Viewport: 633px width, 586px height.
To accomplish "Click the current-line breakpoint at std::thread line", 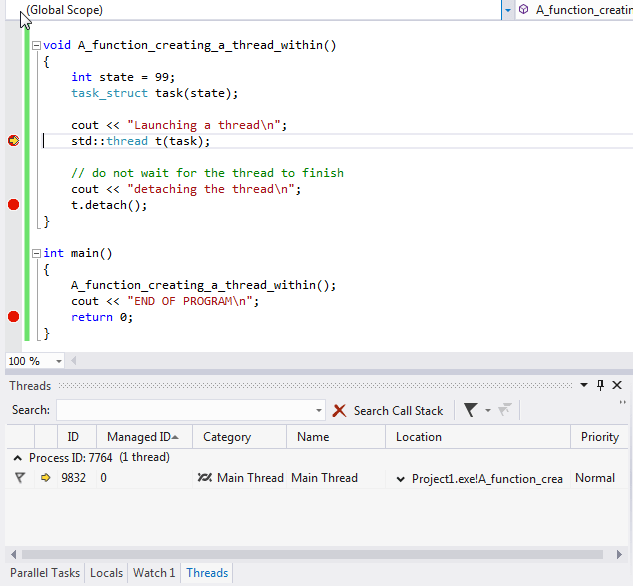I will (x=13, y=141).
